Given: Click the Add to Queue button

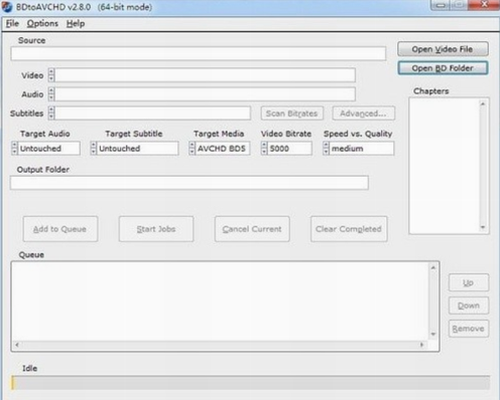Looking at the screenshot, I should click(60, 229).
